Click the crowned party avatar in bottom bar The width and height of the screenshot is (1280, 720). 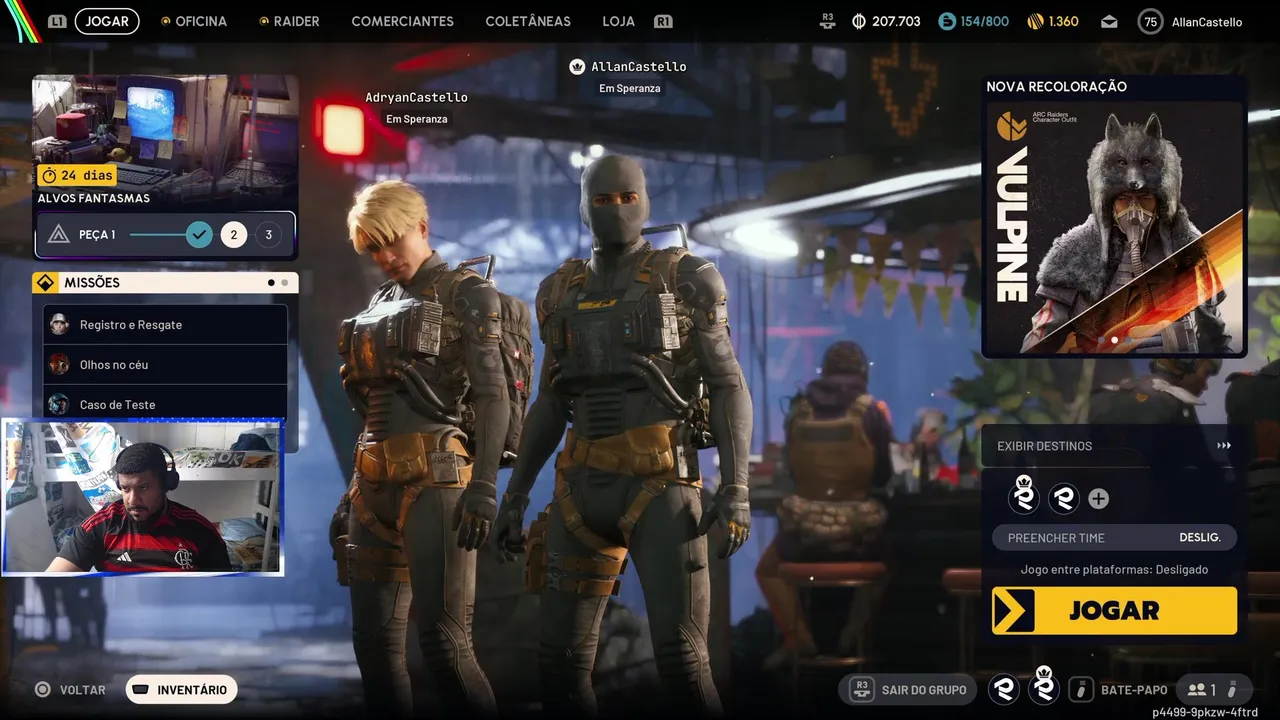click(x=1044, y=687)
